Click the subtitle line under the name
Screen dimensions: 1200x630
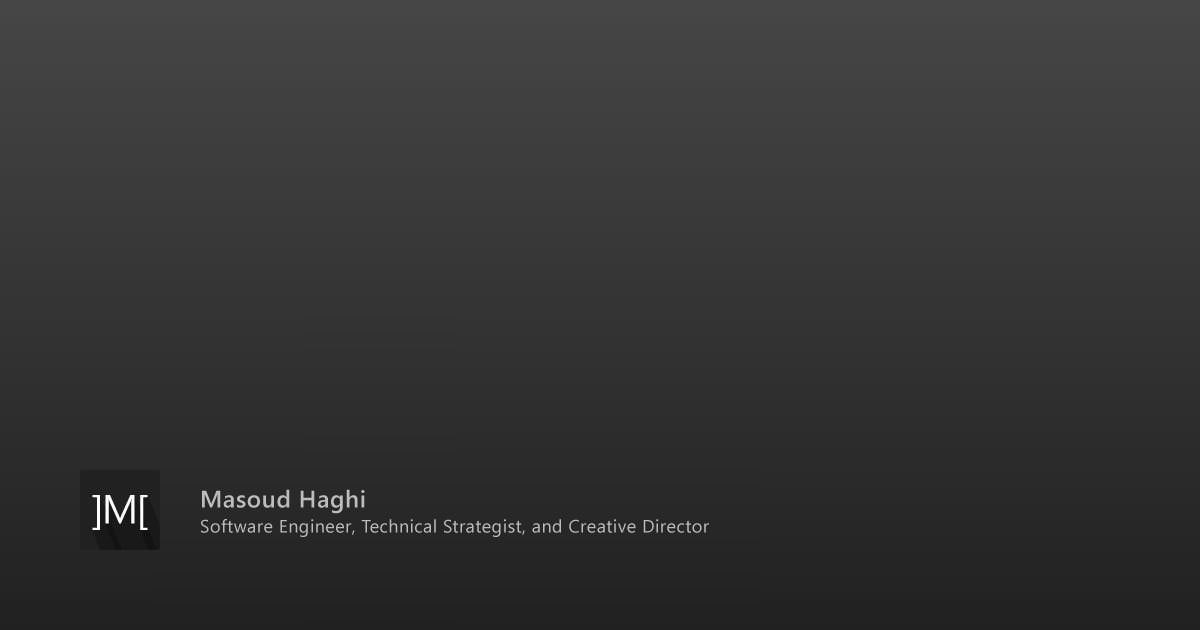pos(455,526)
